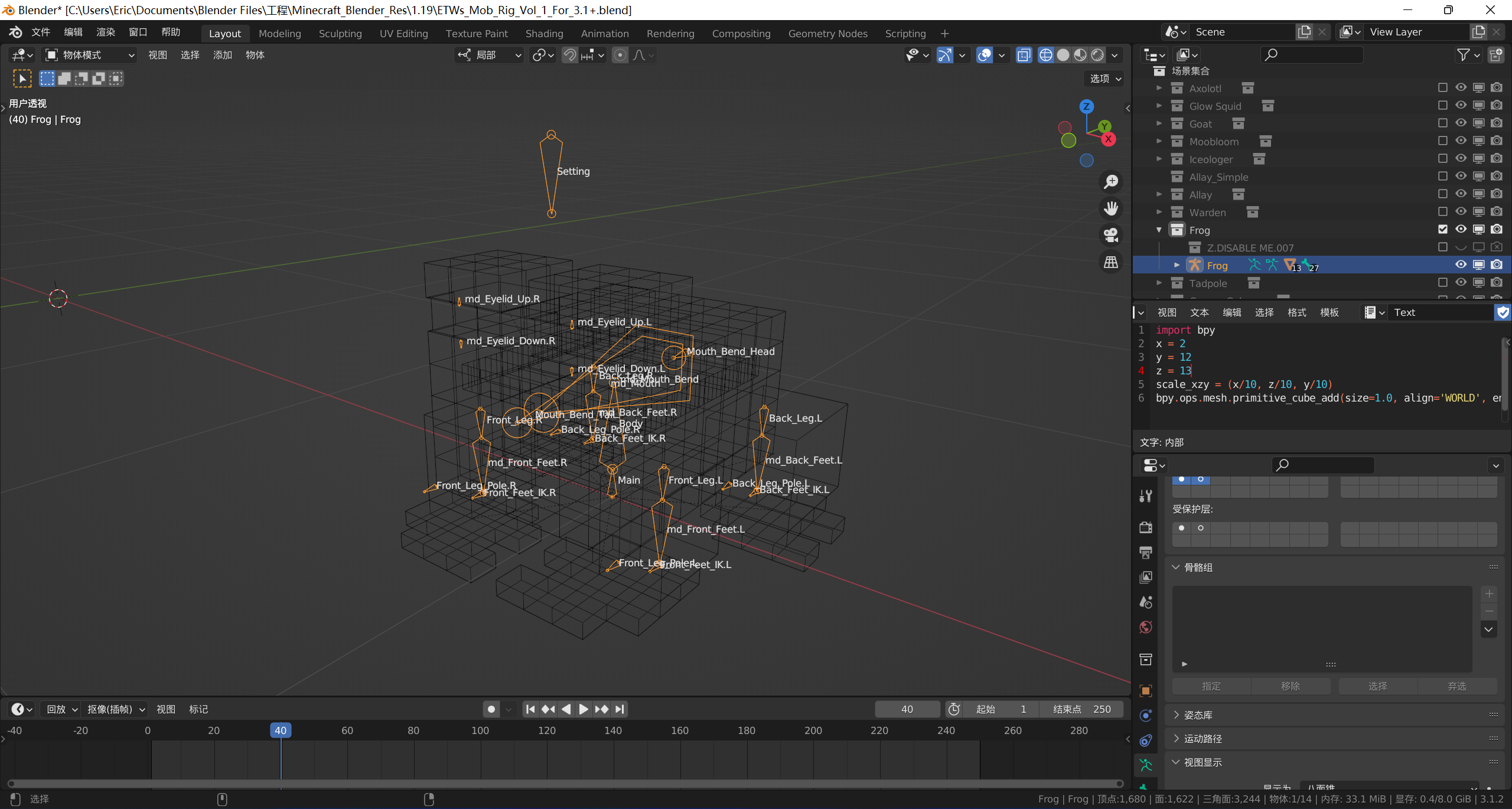
Task: Open the 文件 menu
Action: [40, 32]
